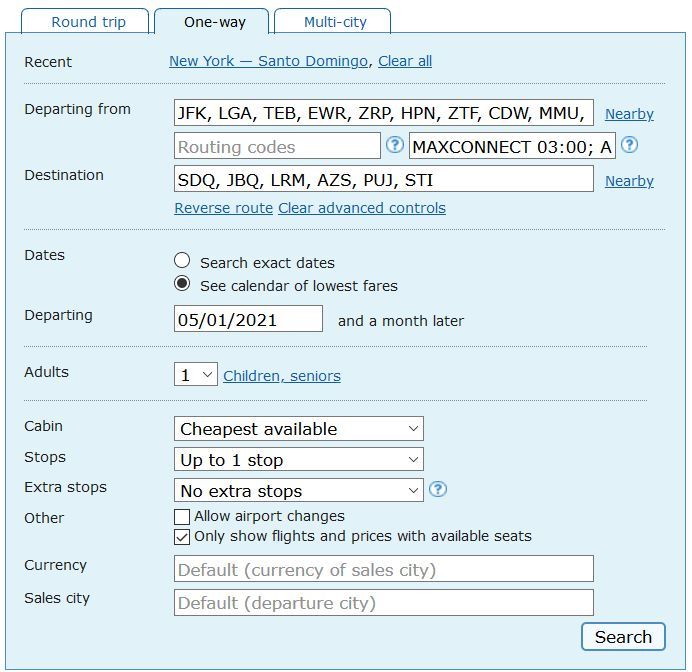Open the Stops dropdown set to Up to 1 stop
This screenshot has width=692, height=672.
[299, 459]
